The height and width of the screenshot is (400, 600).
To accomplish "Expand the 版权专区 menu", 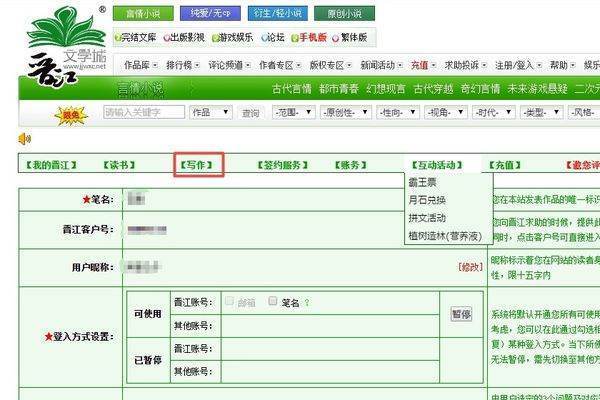I will (330, 65).
